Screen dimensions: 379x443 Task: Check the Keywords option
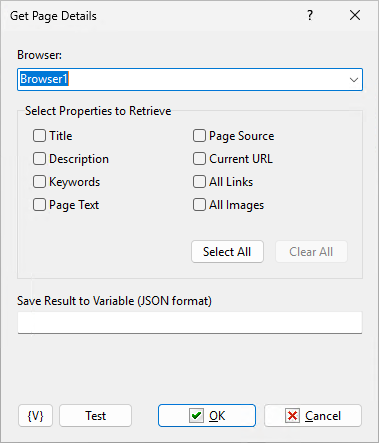pyautogui.click(x=39, y=182)
